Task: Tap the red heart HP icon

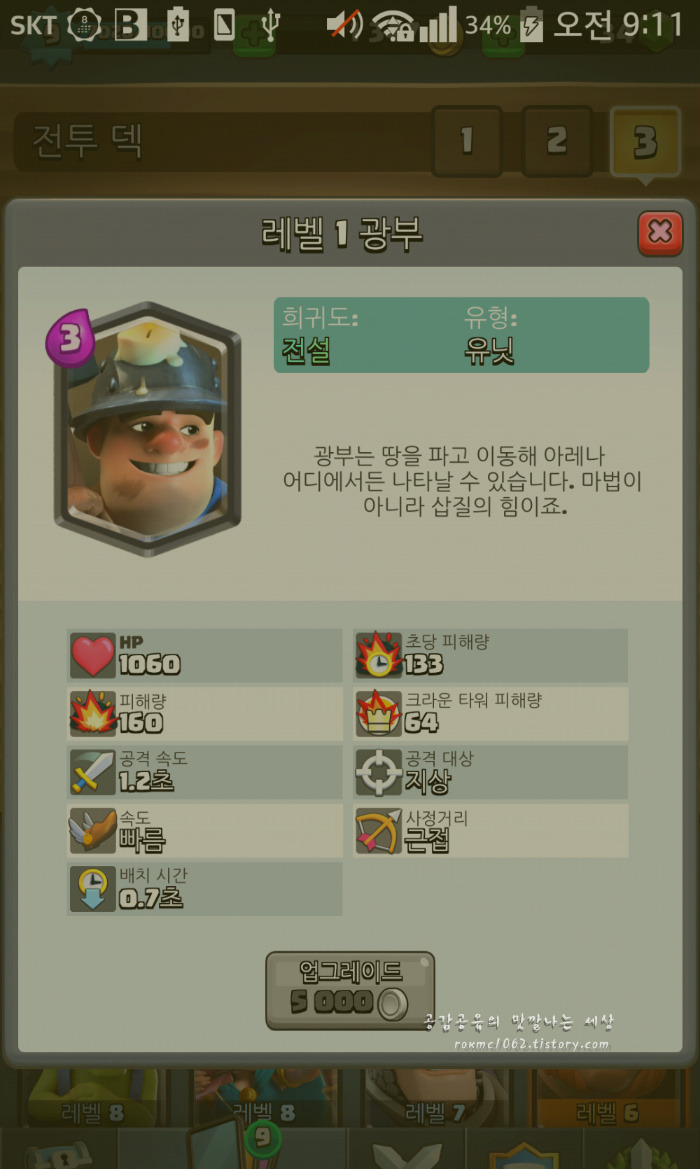Action: click(93, 655)
